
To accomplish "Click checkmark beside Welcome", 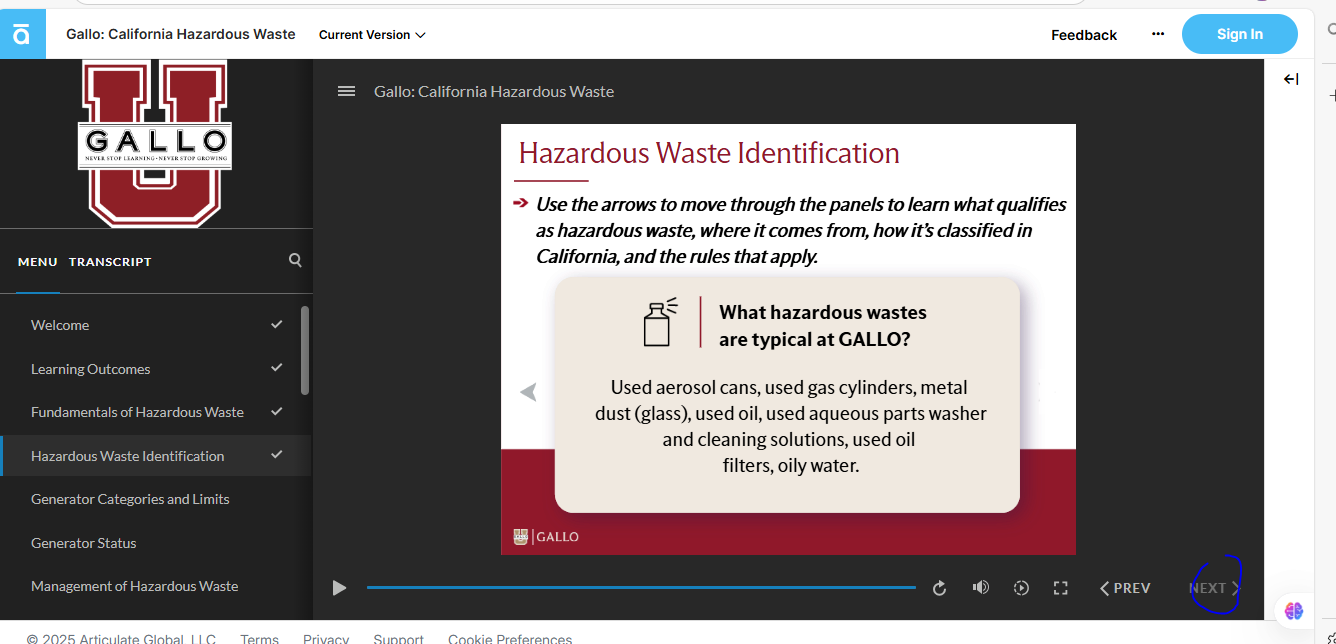I will [277, 324].
